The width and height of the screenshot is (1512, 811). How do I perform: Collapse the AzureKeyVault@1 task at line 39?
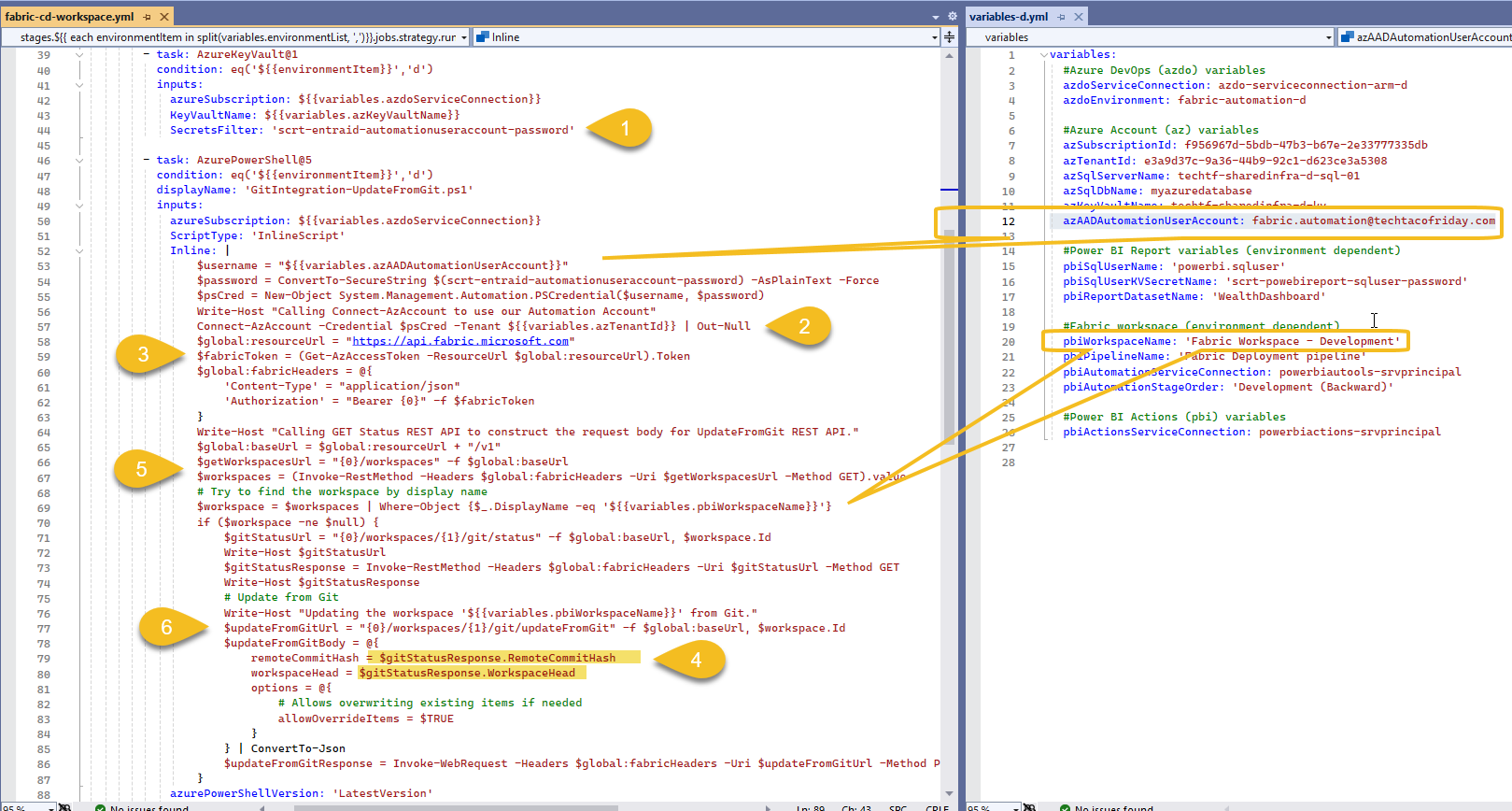(79, 55)
